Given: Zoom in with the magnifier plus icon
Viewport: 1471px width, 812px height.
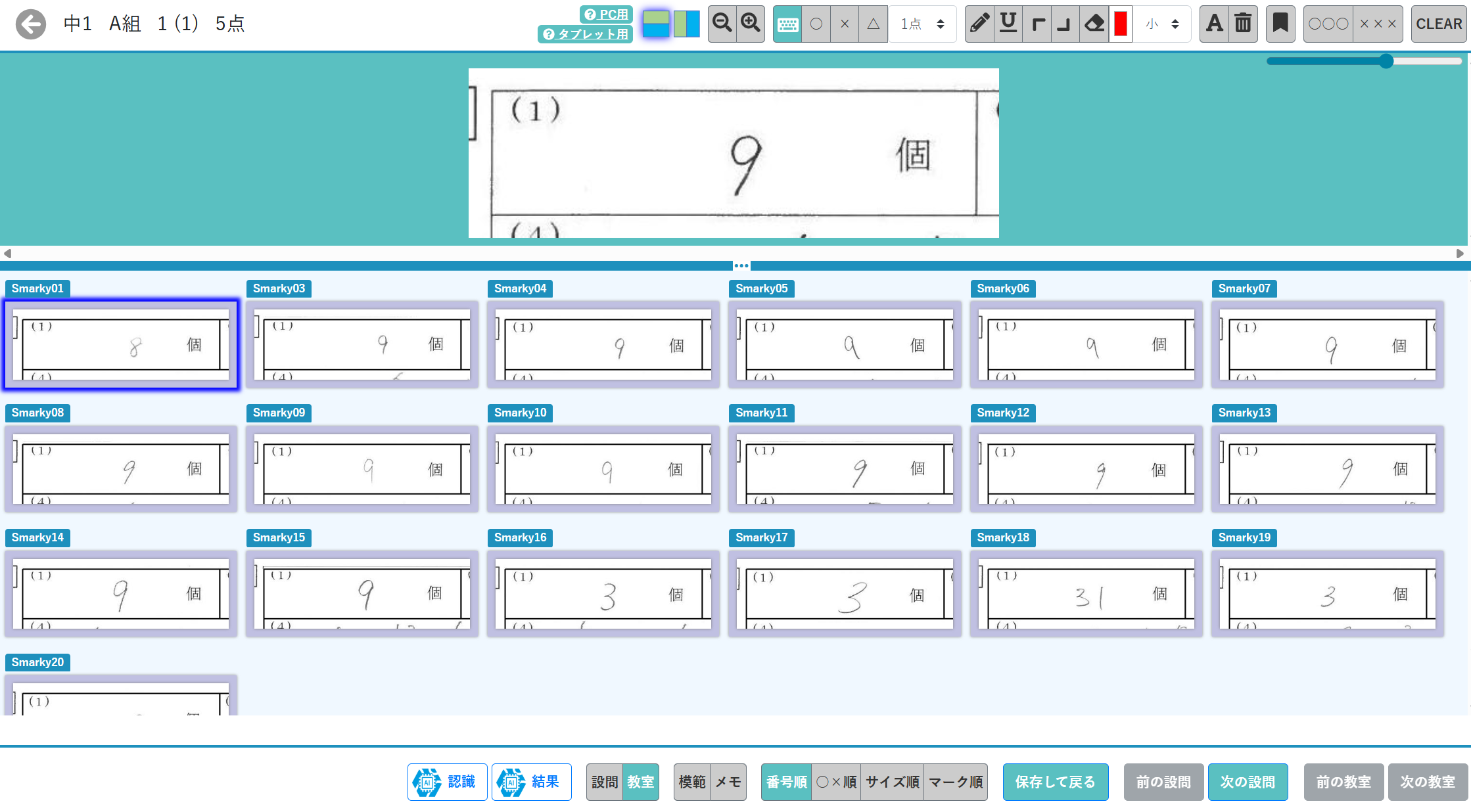Looking at the screenshot, I should point(751,24).
